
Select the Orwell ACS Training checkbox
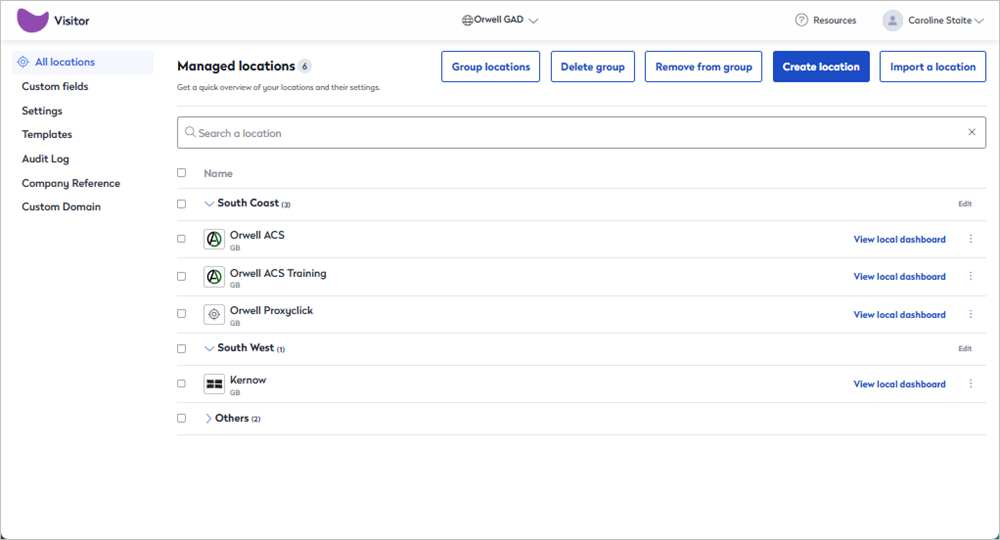point(182,277)
